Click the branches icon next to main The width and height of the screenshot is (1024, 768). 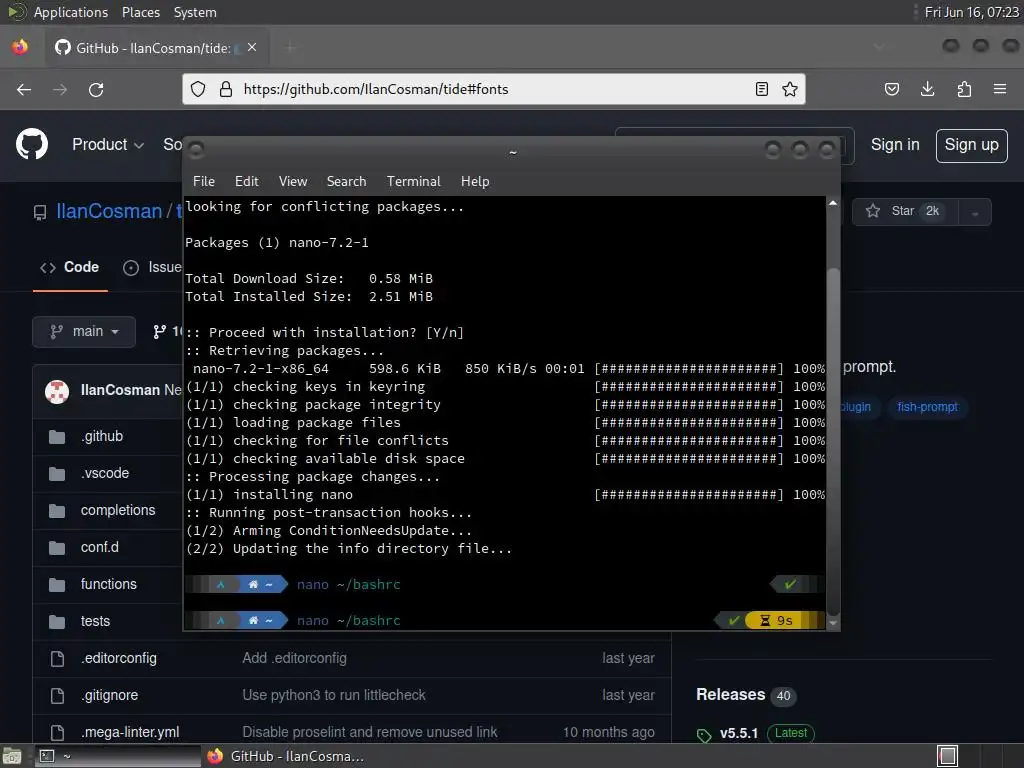tap(159, 332)
